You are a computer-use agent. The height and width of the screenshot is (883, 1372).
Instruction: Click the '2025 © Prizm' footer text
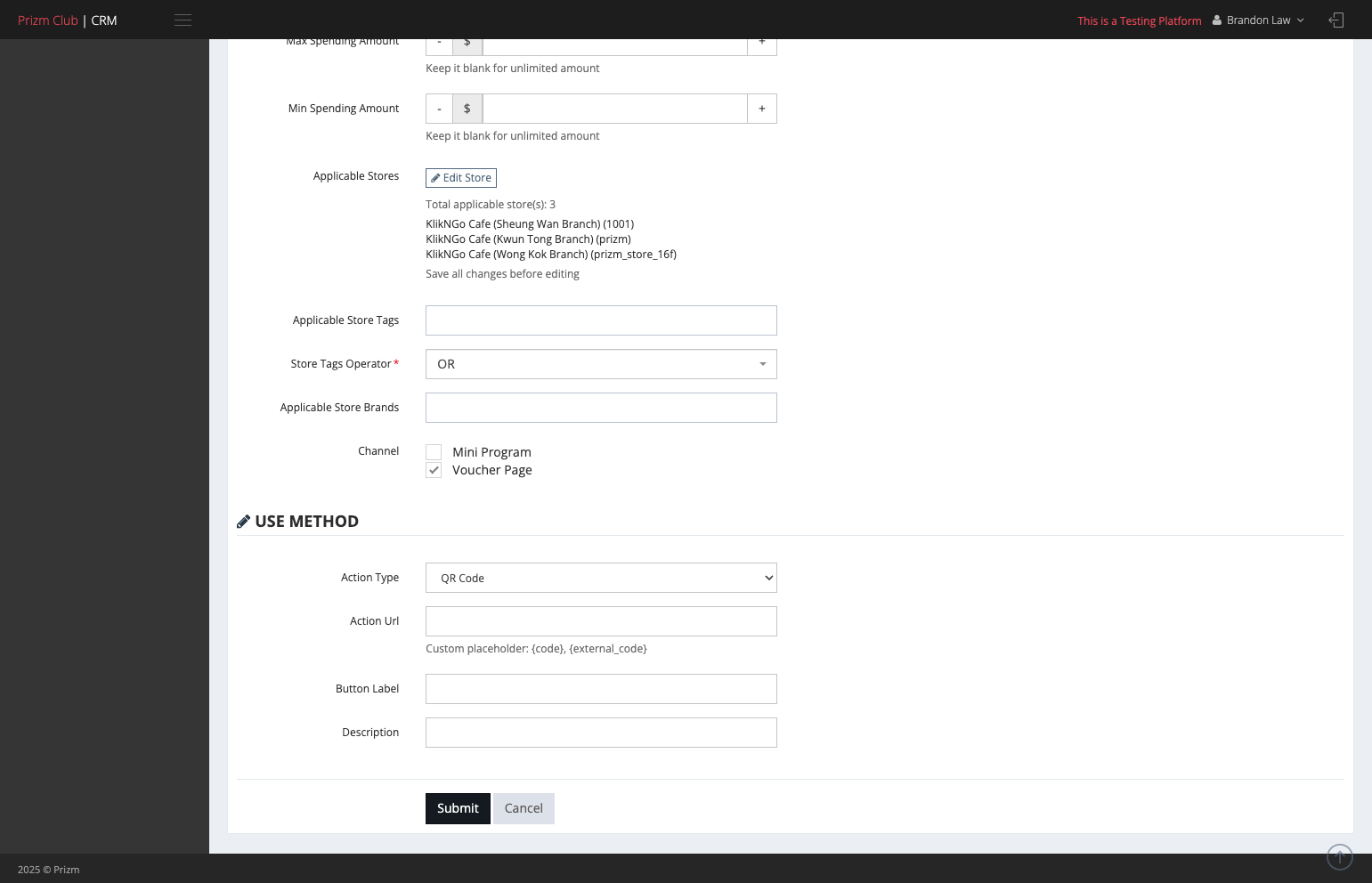point(49,870)
